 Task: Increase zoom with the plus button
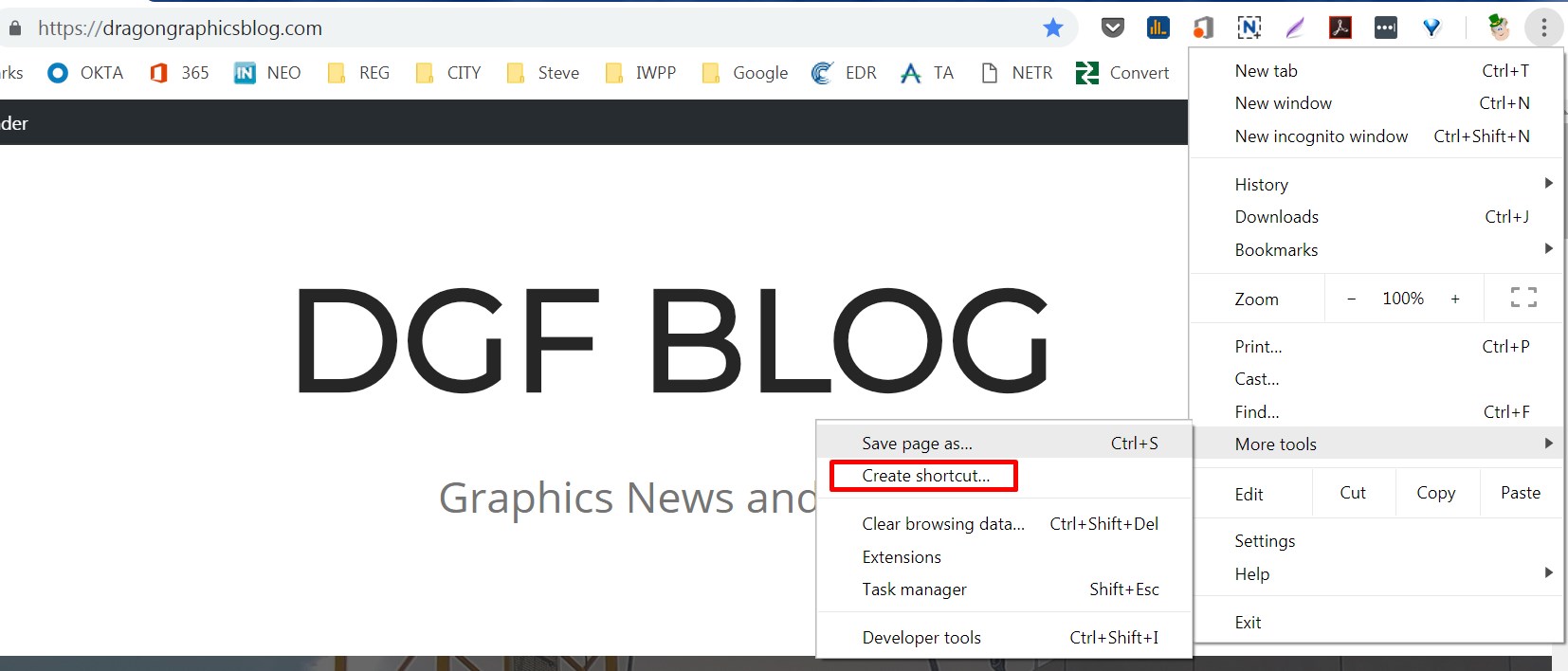pos(1454,299)
